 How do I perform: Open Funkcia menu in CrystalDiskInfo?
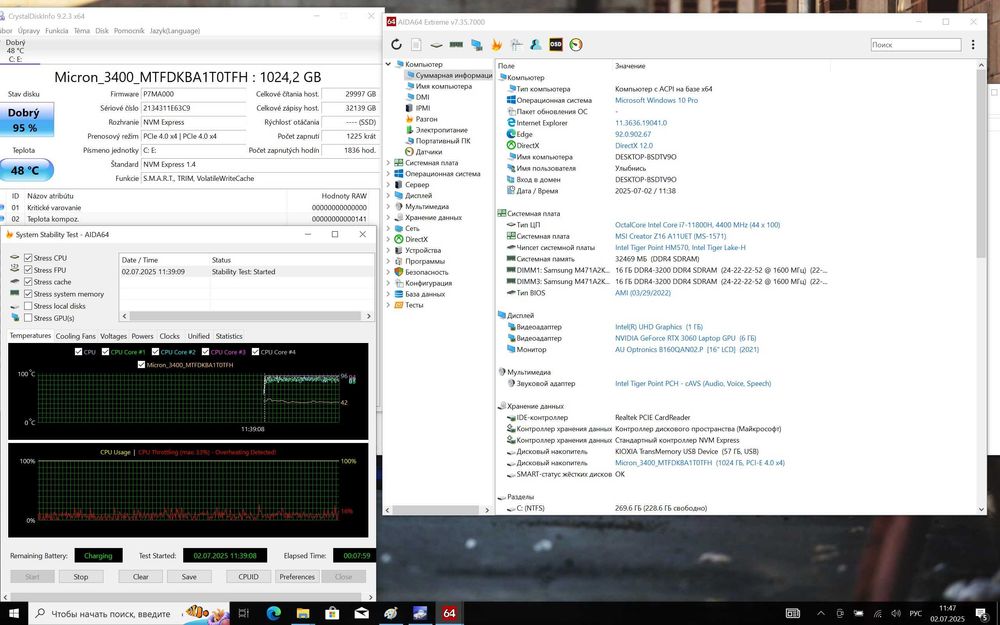tap(56, 31)
